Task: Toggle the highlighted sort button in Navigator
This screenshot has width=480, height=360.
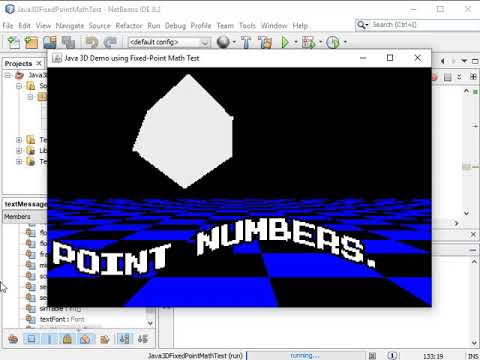Action: [x=125, y=339]
